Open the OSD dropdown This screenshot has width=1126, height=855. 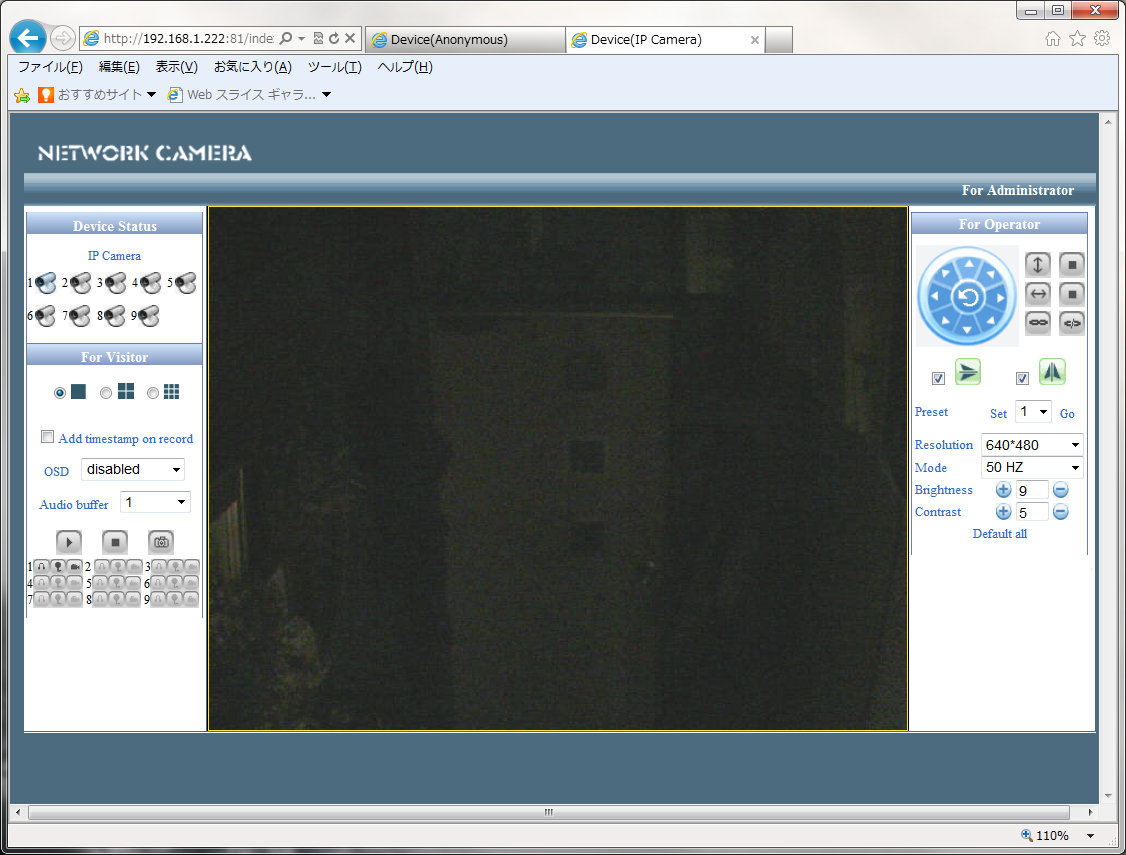pos(133,470)
